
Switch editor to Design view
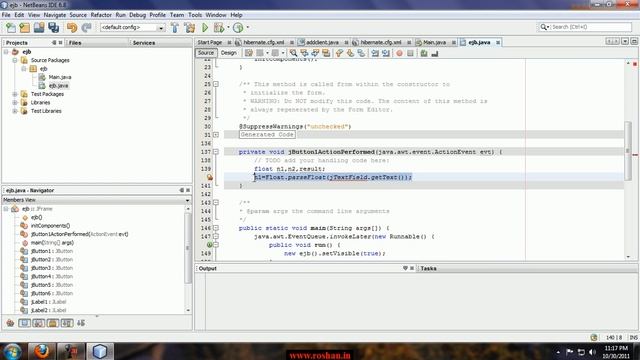[x=229, y=53]
